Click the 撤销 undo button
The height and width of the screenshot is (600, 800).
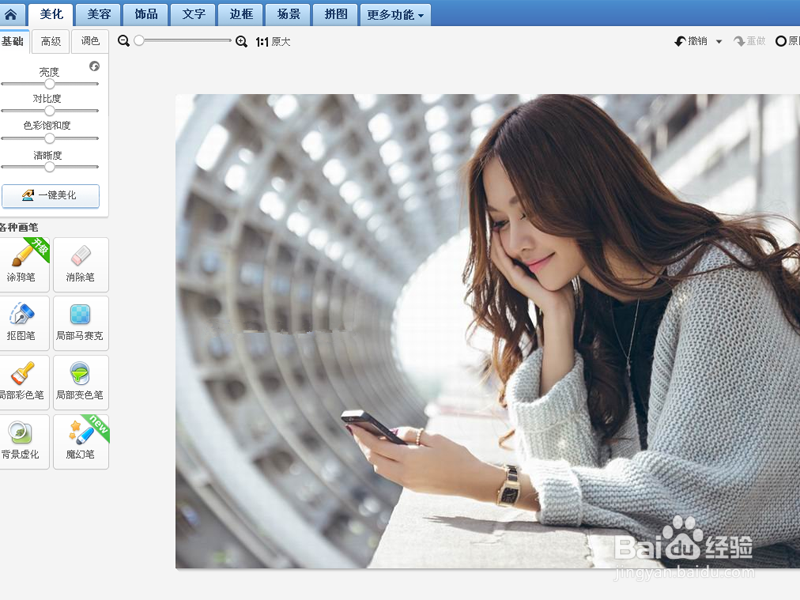coord(691,41)
